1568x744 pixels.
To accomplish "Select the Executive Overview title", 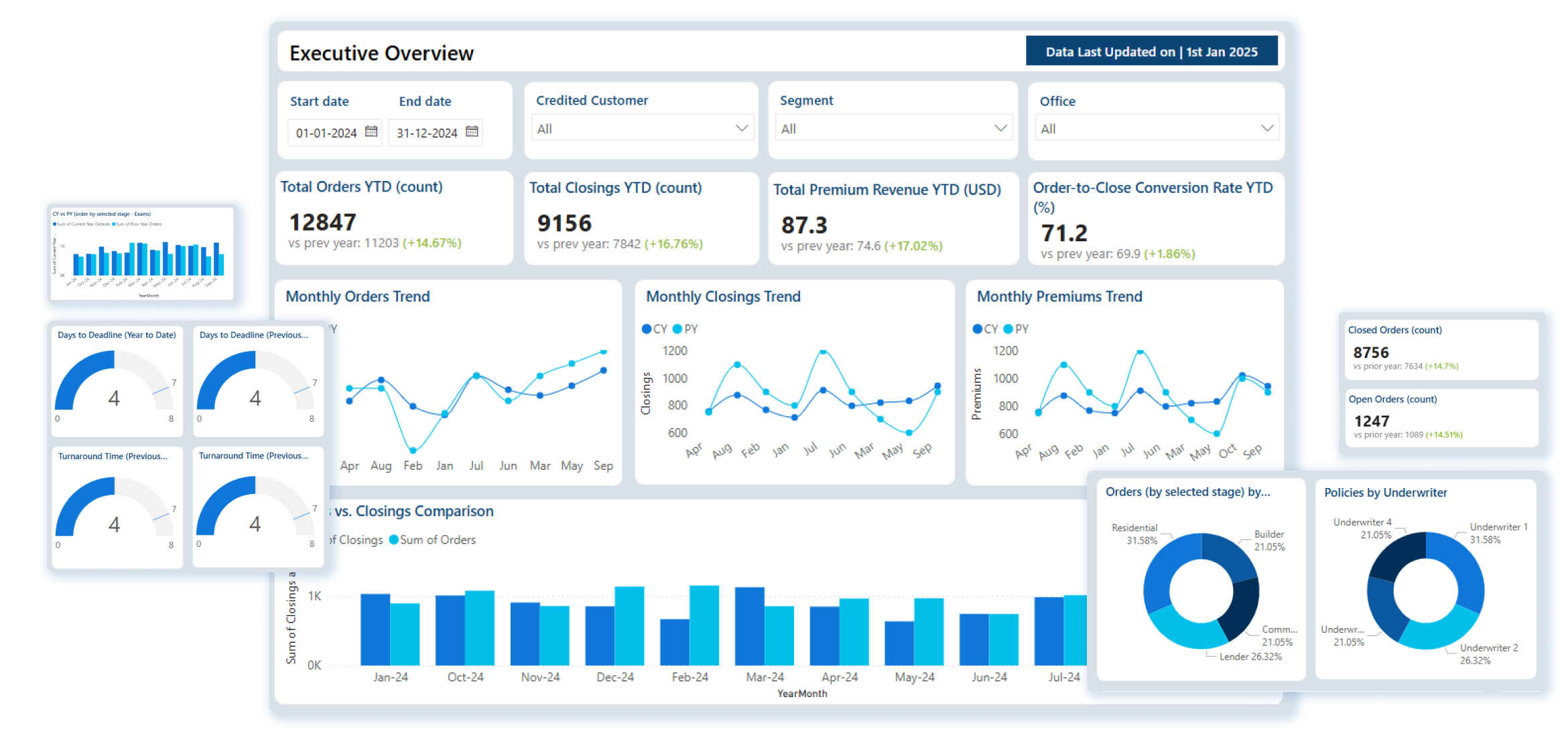I will (381, 53).
